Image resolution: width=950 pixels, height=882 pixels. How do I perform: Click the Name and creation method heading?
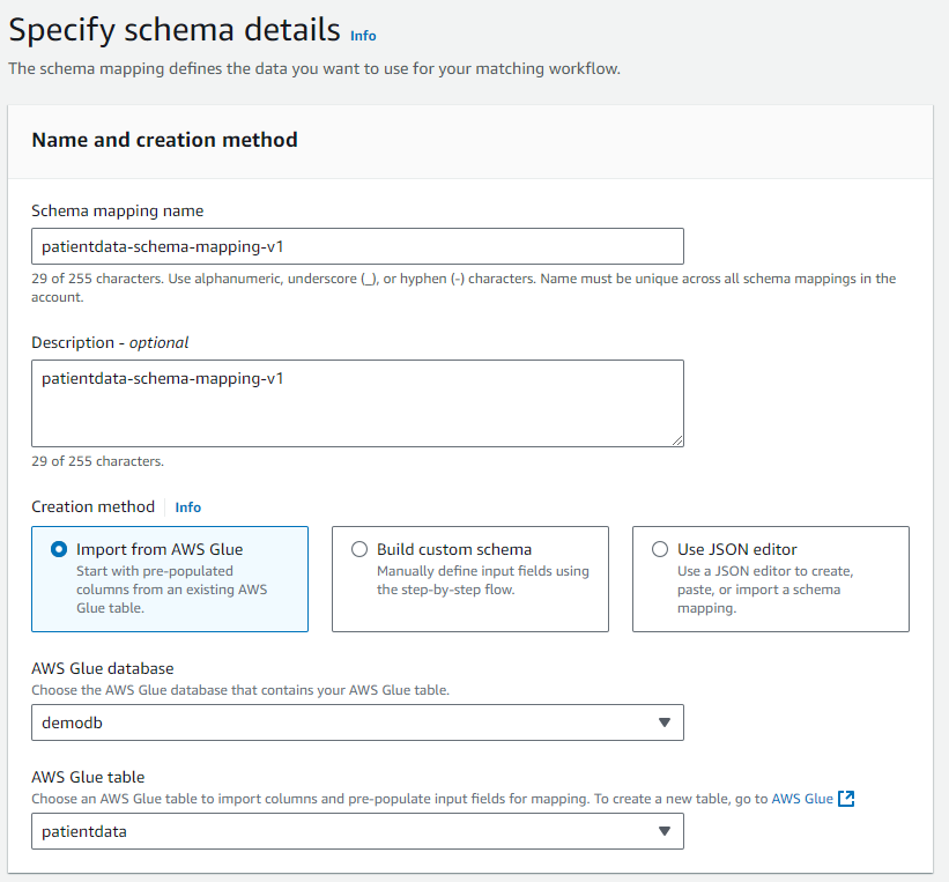[164, 140]
